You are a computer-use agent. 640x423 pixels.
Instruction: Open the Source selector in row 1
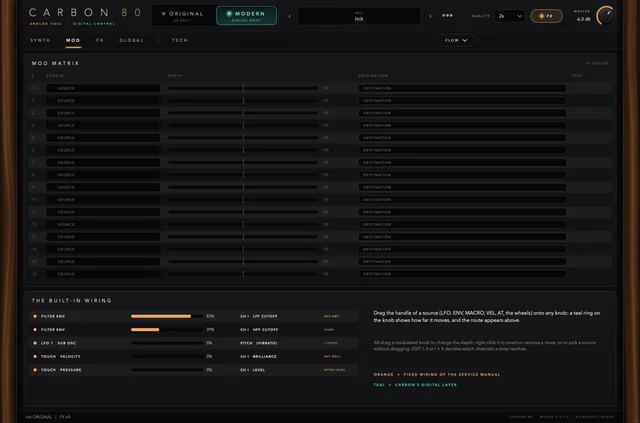click(103, 88)
